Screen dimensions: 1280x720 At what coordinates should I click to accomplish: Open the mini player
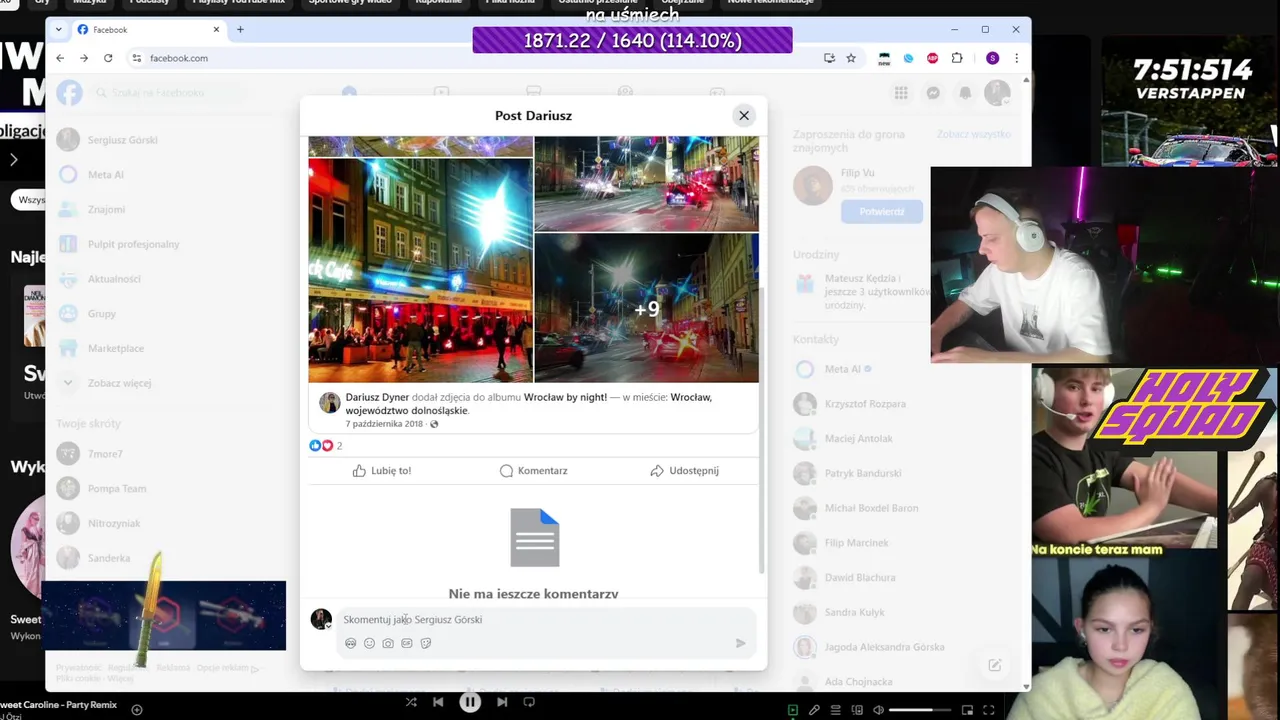967,710
